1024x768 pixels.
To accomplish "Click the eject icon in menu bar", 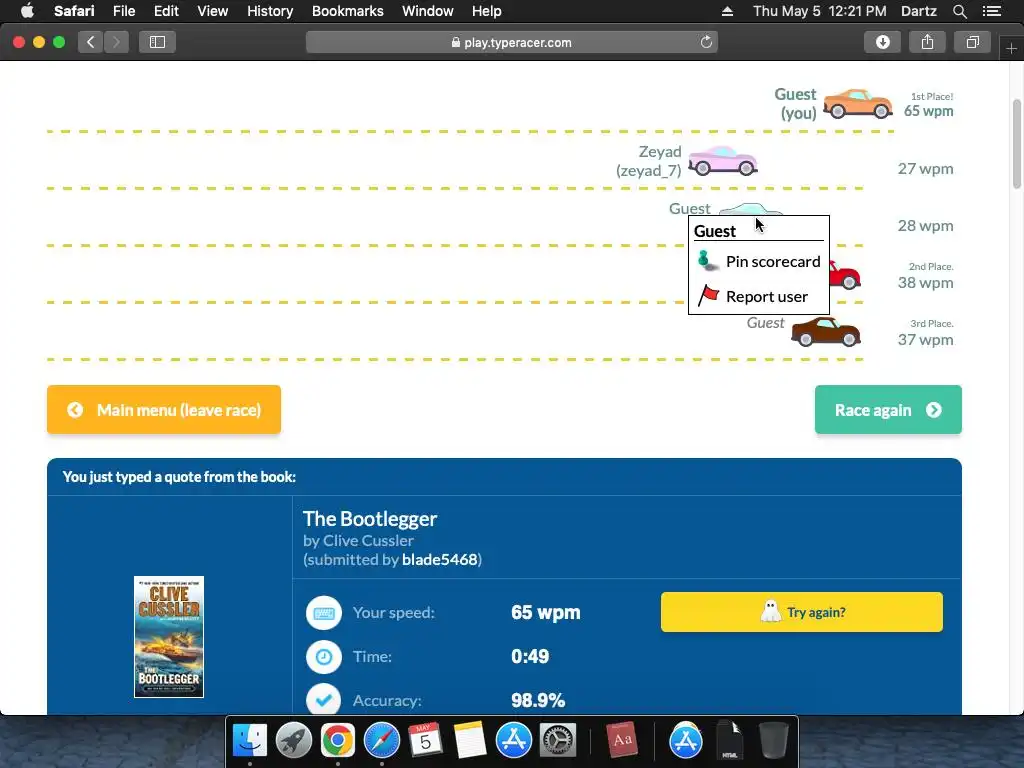I will click(727, 11).
